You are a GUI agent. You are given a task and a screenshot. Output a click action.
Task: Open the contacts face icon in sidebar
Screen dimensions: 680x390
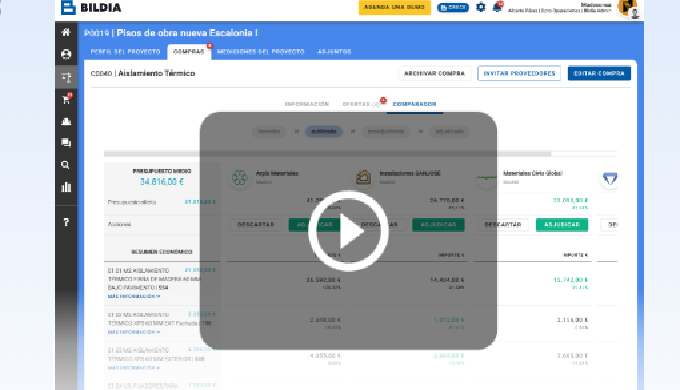click(x=66, y=54)
